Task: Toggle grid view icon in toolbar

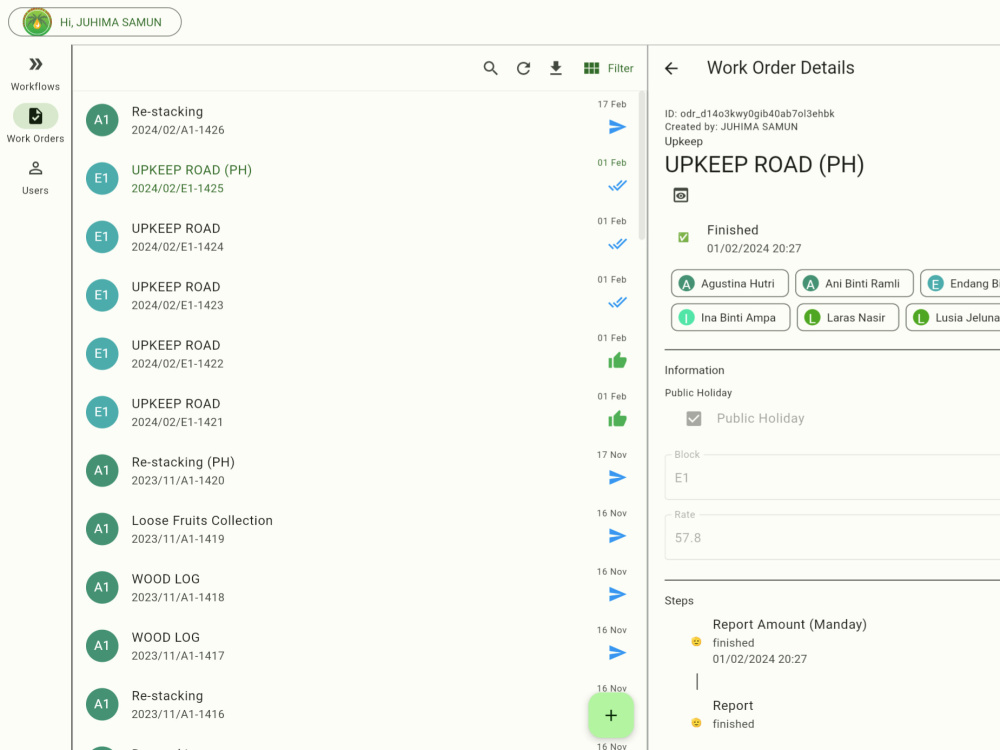Action: [x=591, y=68]
